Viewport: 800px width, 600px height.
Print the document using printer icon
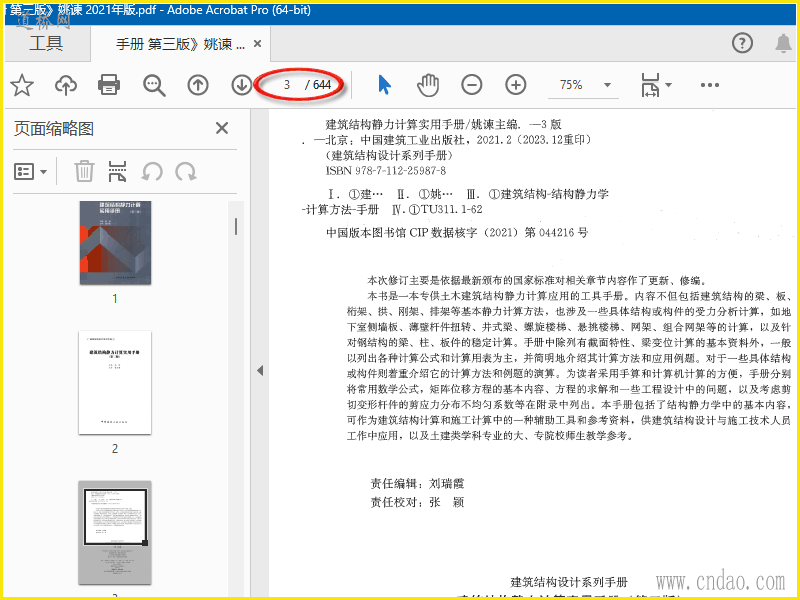coord(109,85)
